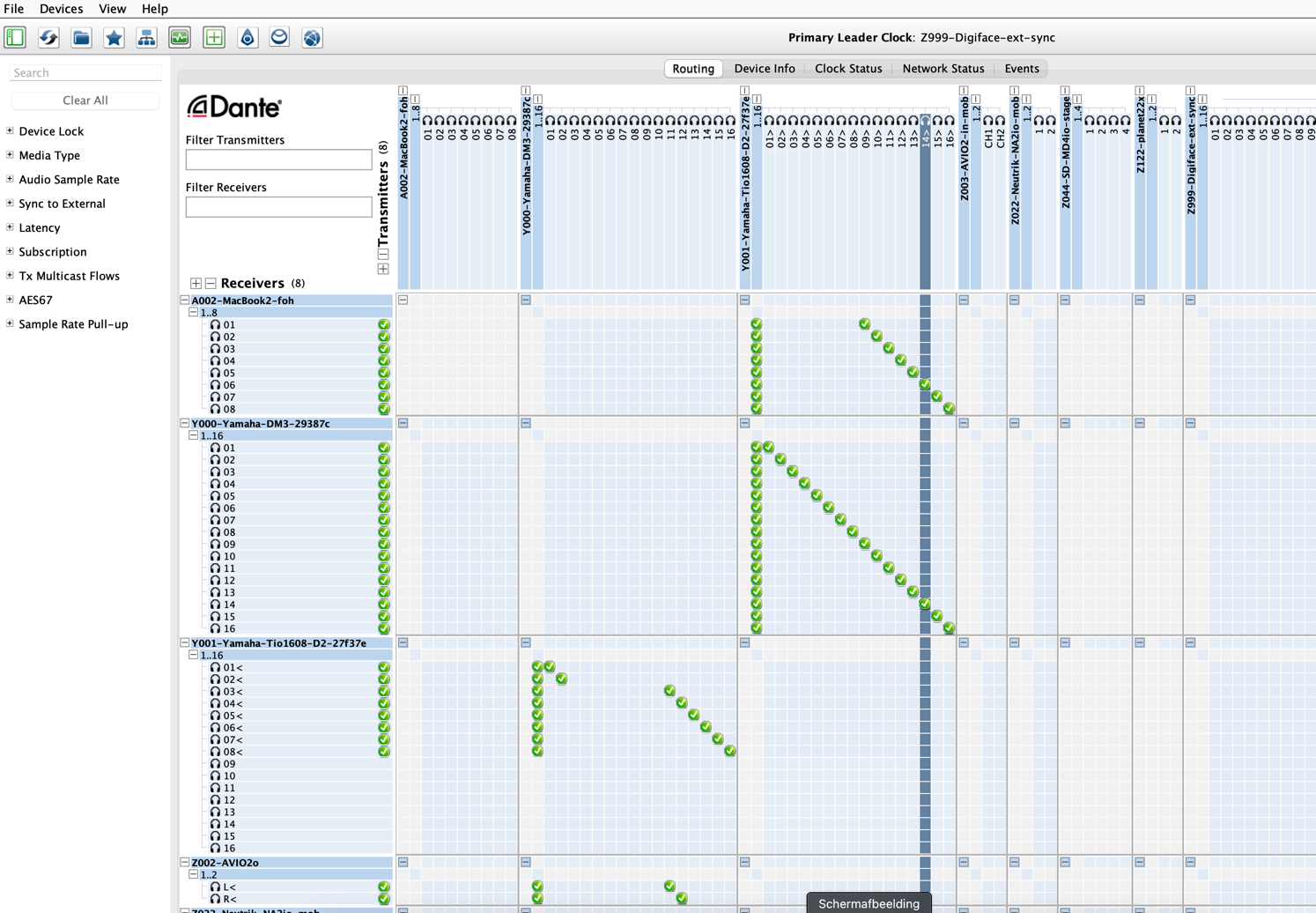This screenshot has width=1316, height=913.
Task: Click status checkmark of Y000-Yamaha-DM3 channel 16
Action: point(384,628)
